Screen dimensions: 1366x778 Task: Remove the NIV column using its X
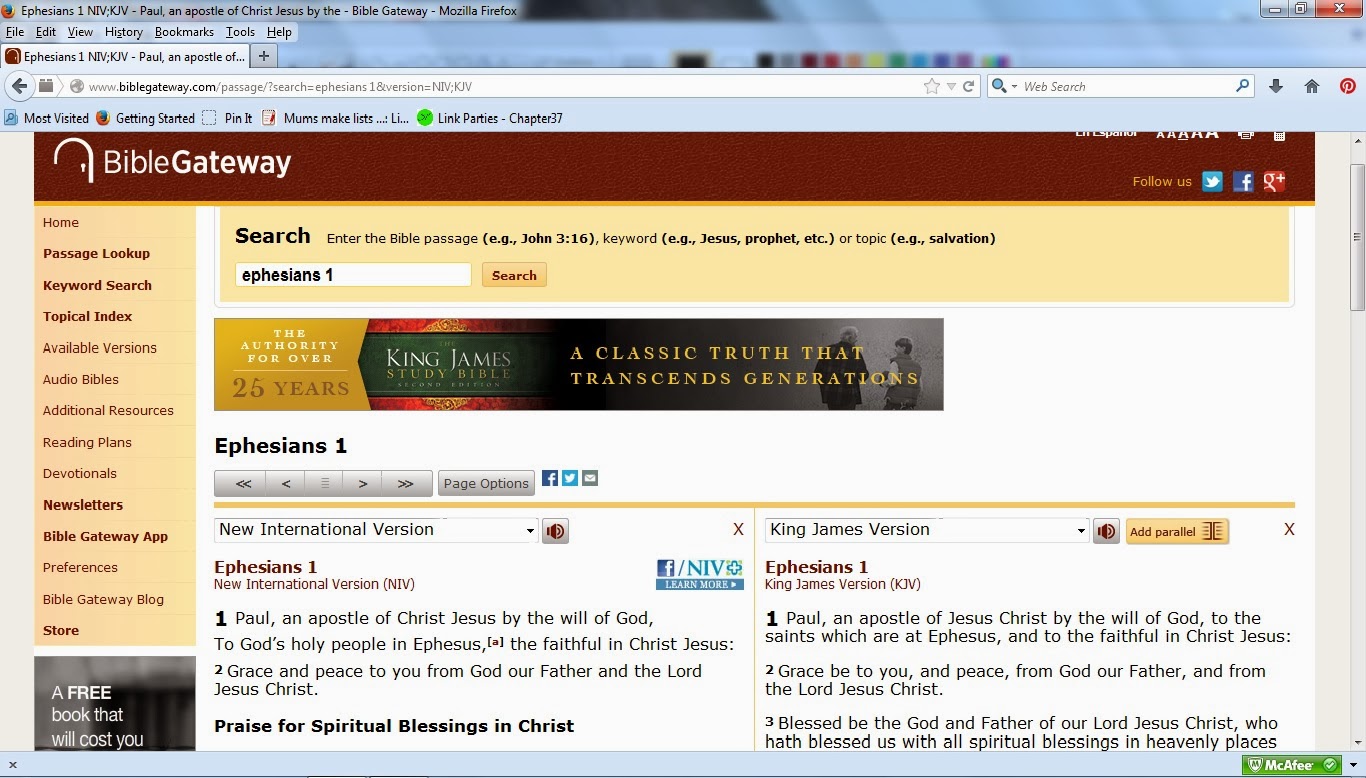point(738,529)
